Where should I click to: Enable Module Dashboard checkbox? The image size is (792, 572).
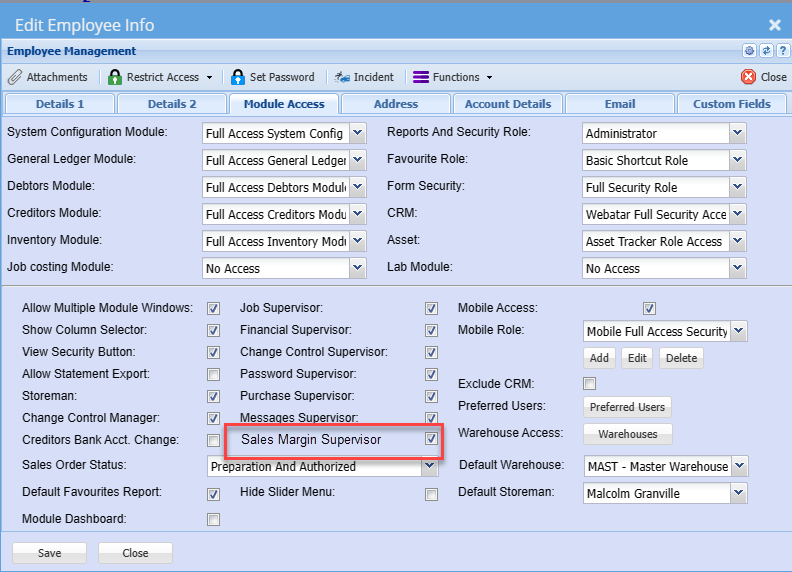pos(214,519)
